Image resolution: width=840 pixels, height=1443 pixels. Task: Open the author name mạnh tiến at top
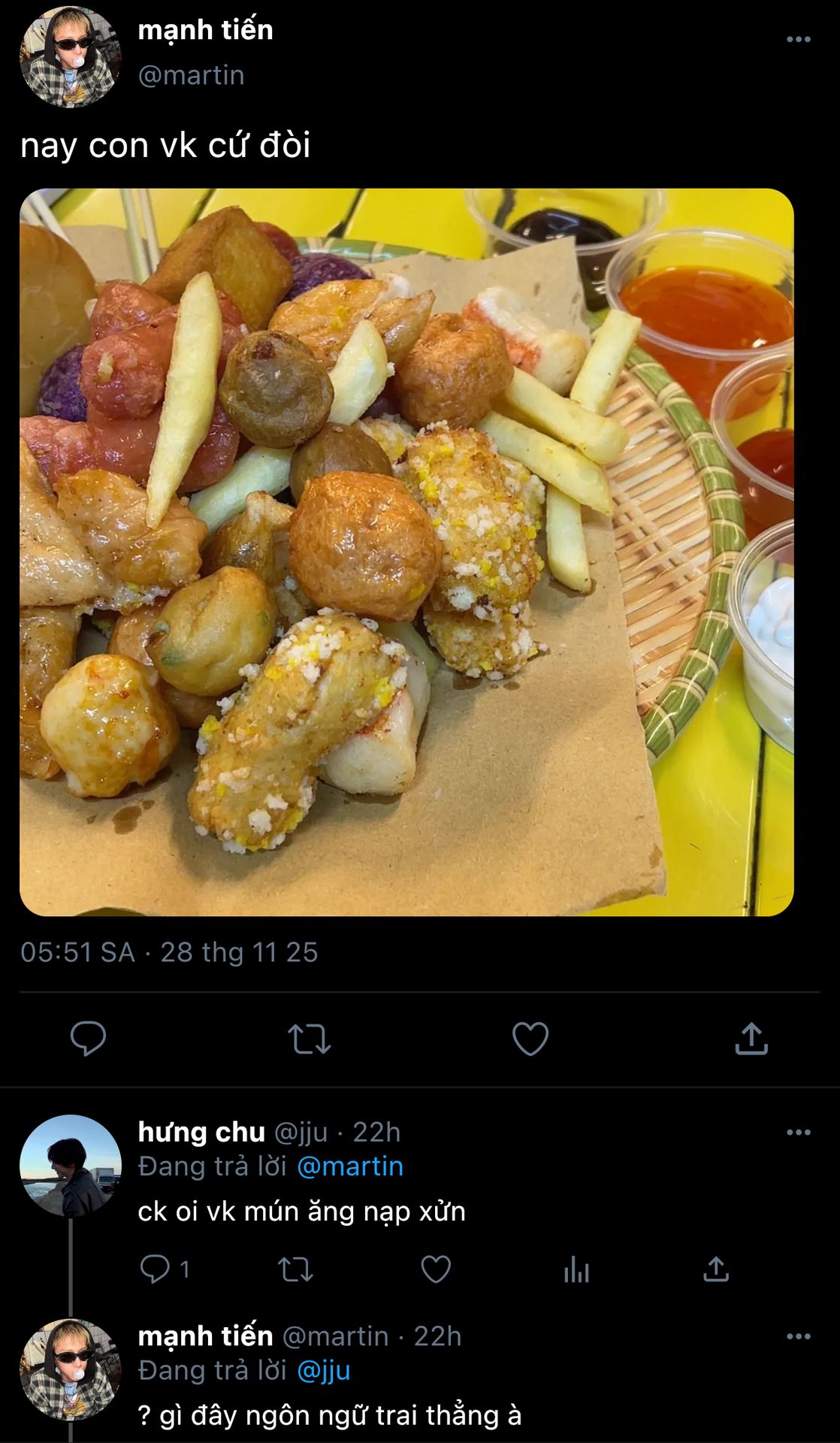(205, 30)
